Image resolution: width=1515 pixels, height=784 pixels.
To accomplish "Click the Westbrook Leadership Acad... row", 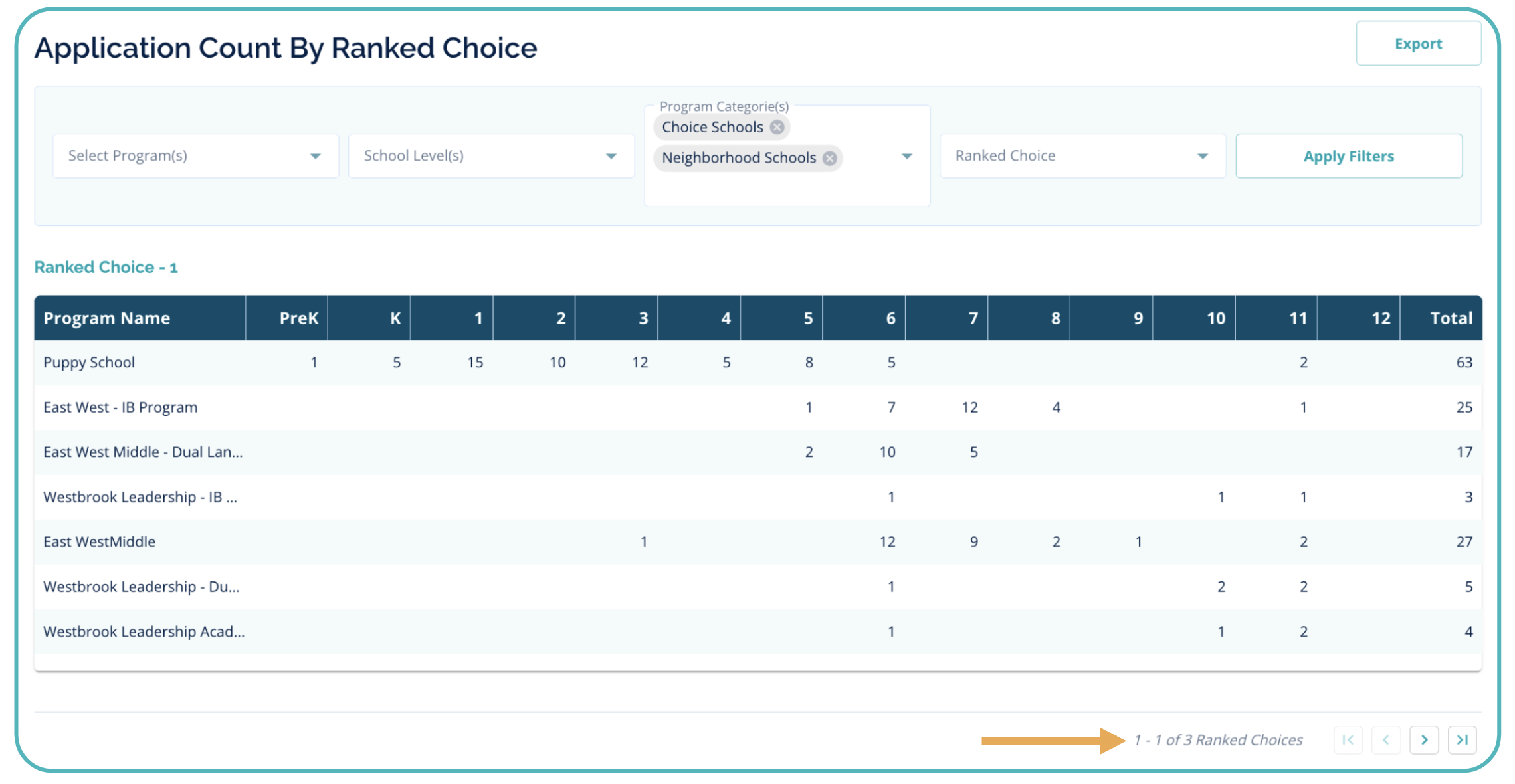I will coord(144,632).
